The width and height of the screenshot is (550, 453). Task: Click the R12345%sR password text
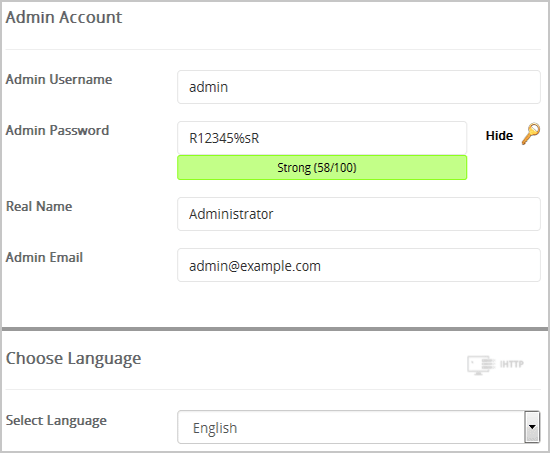pos(224,138)
